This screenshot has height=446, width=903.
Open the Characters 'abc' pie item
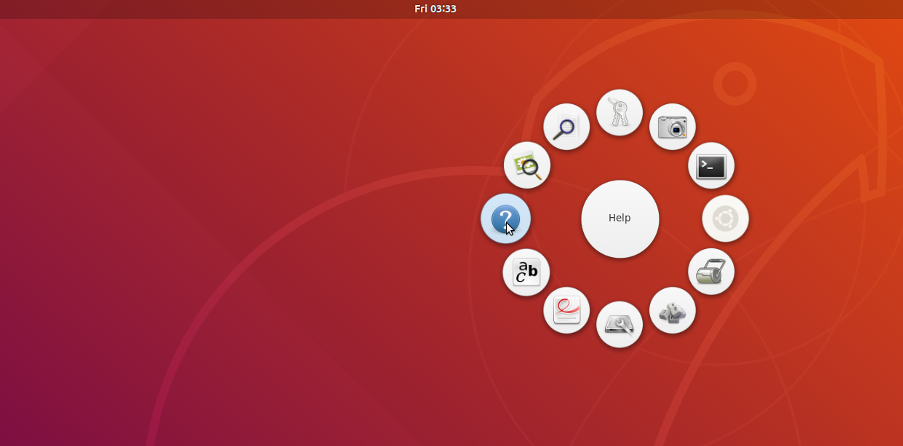pyautogui.click(x=526, y=273)
